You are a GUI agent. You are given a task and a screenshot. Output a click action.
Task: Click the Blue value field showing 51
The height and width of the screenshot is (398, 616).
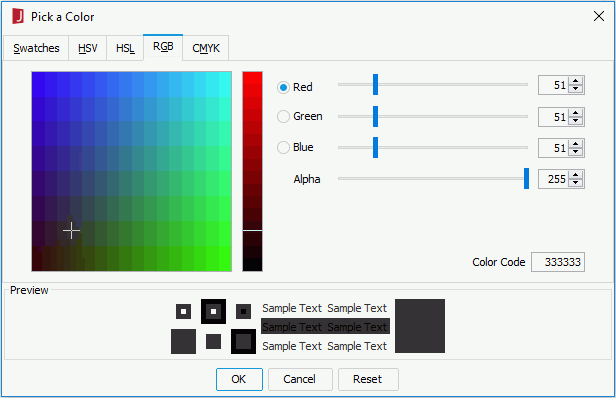(554, 148)
